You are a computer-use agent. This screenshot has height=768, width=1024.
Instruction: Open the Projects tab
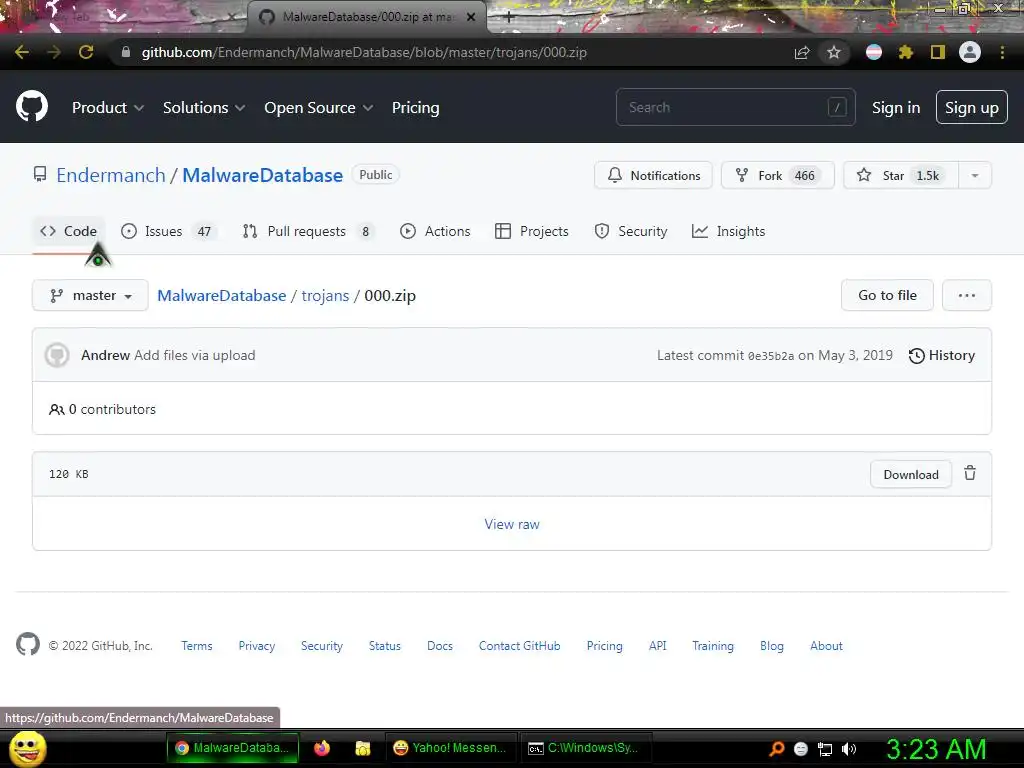[x=532, y=231]
